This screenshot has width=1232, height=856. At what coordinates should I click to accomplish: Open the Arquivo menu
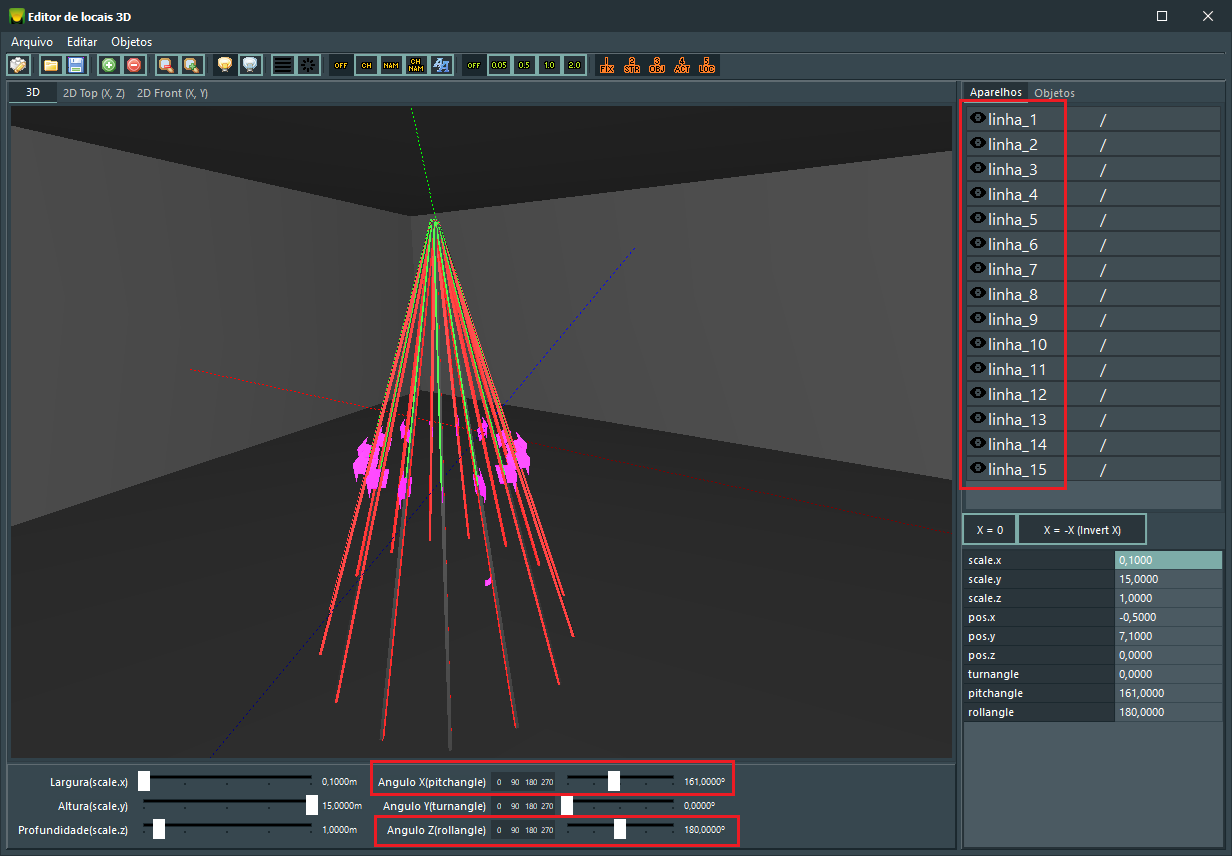(31, 42)
